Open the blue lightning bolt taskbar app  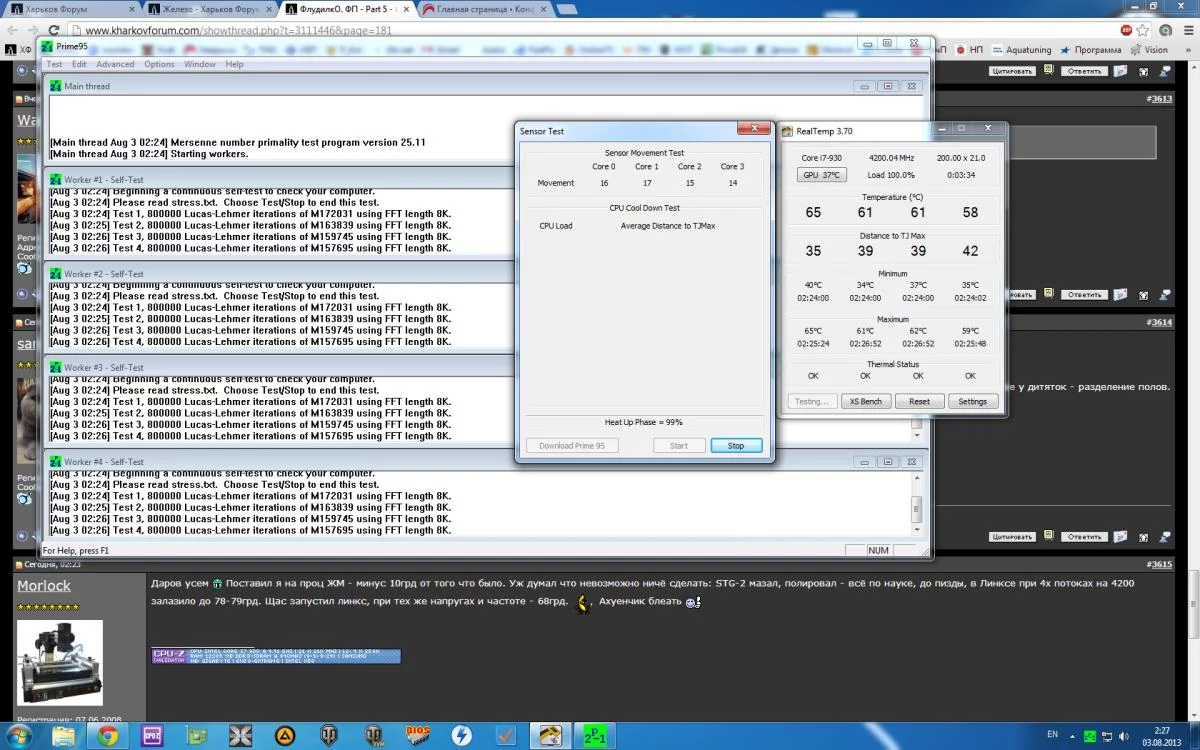(x=461, y=736)
